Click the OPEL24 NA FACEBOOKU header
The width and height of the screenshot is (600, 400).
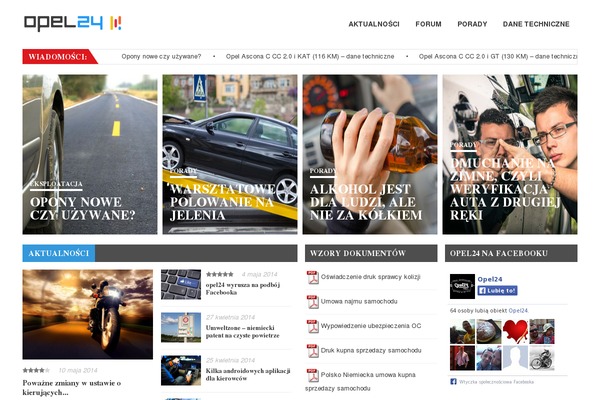pyautogui.click(x=511, y=253)
